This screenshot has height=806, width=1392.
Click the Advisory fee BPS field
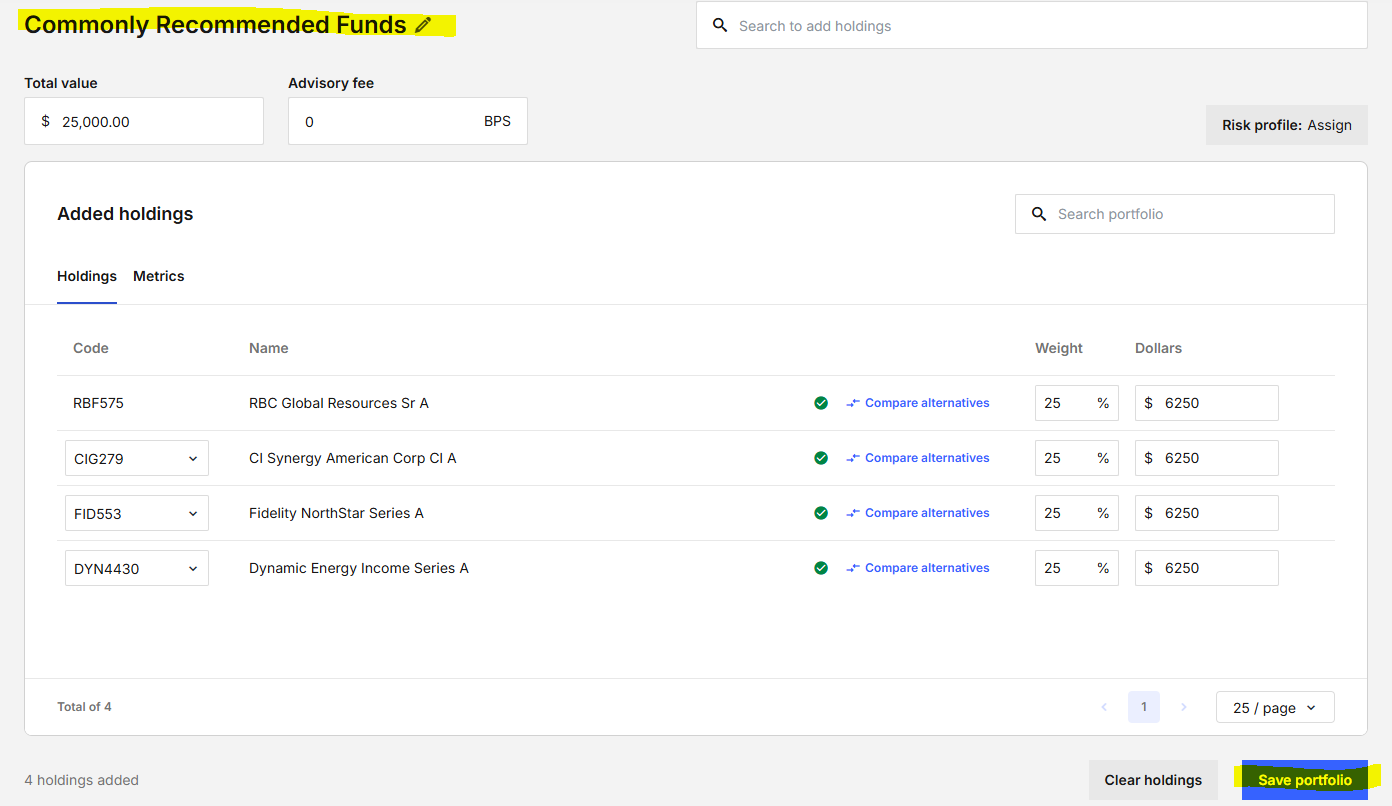tap(408, 121)
